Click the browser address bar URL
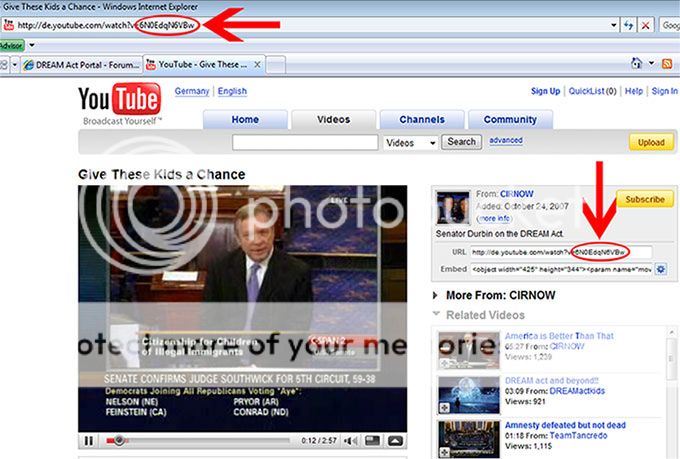Viewport: 680px width, 459px height. [x=106, y=25]
